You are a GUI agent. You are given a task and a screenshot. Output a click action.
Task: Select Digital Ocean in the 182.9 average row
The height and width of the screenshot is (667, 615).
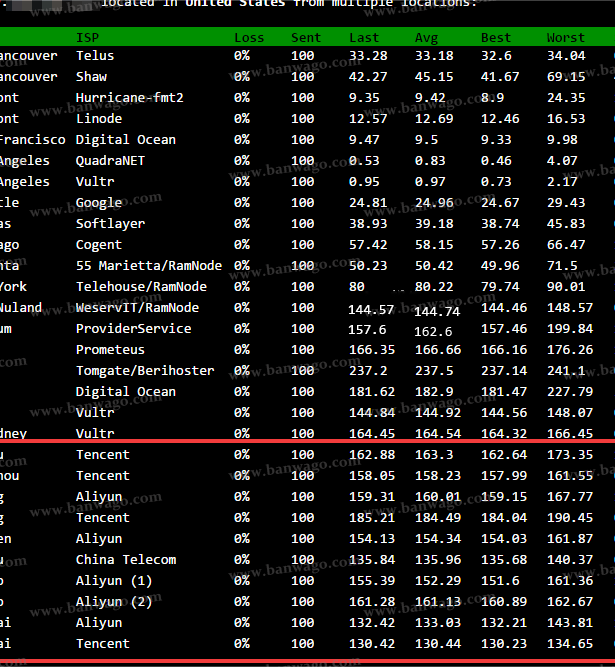click(x=126, y=392)
